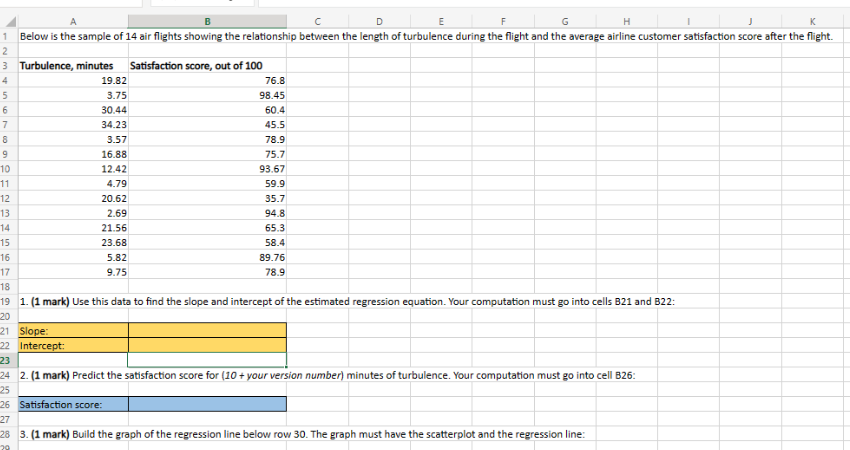
Task: Select the 'Turbulence, minutes' header cell
Action: (73, 66)
